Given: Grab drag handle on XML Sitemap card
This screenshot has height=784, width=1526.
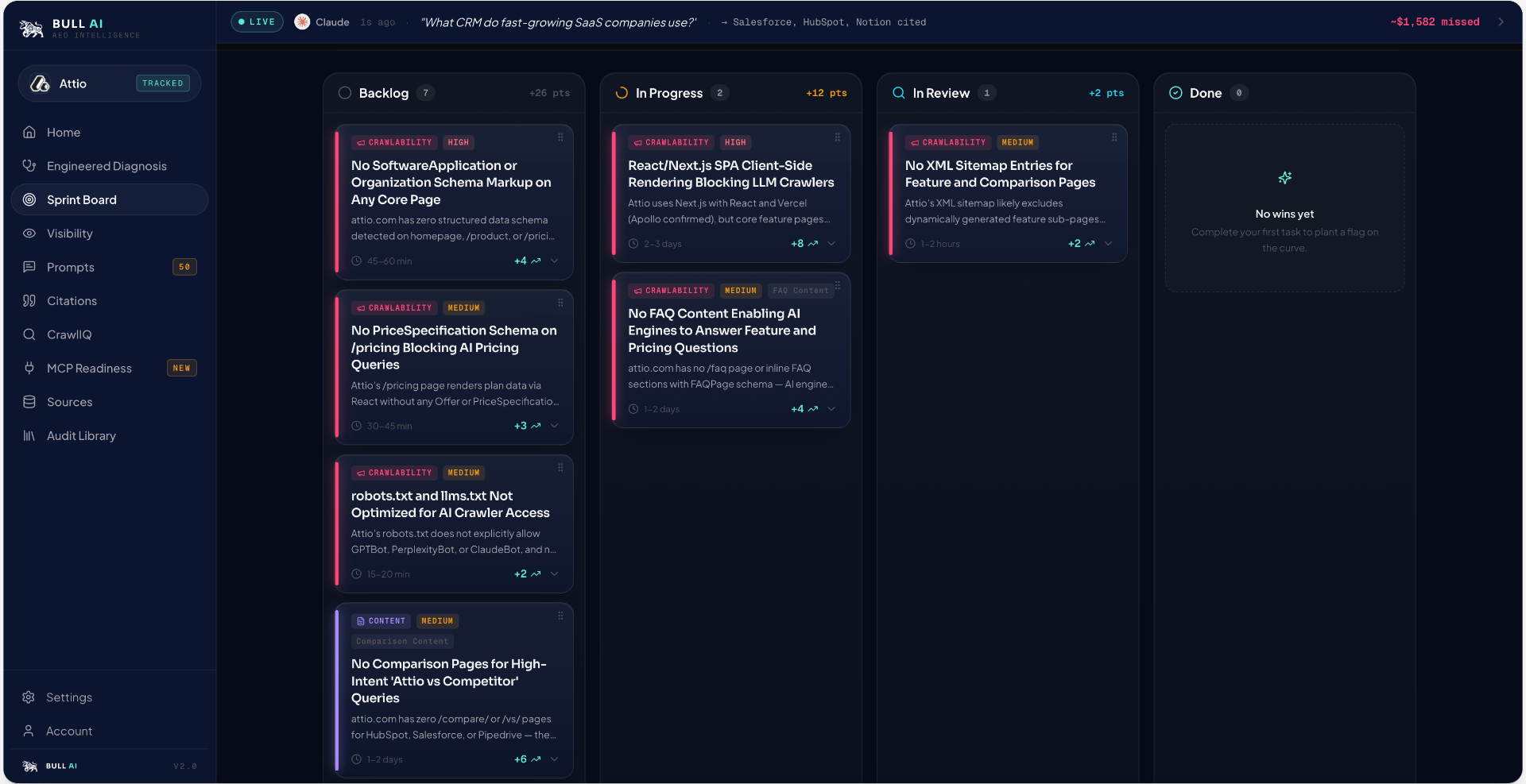Looking at the screenshot, I should tap(1114, 137).
